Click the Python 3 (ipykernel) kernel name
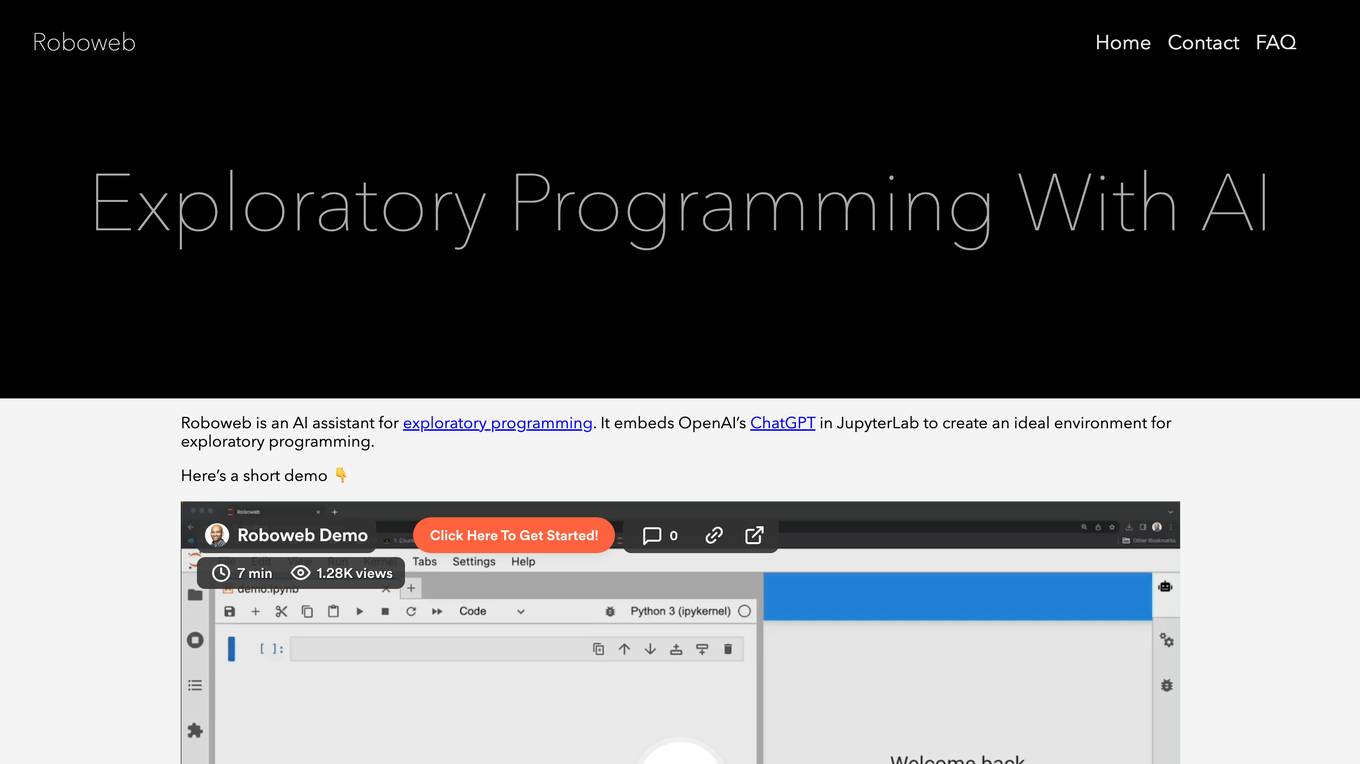Screen dimensions: 1360x764 (681, 611)
